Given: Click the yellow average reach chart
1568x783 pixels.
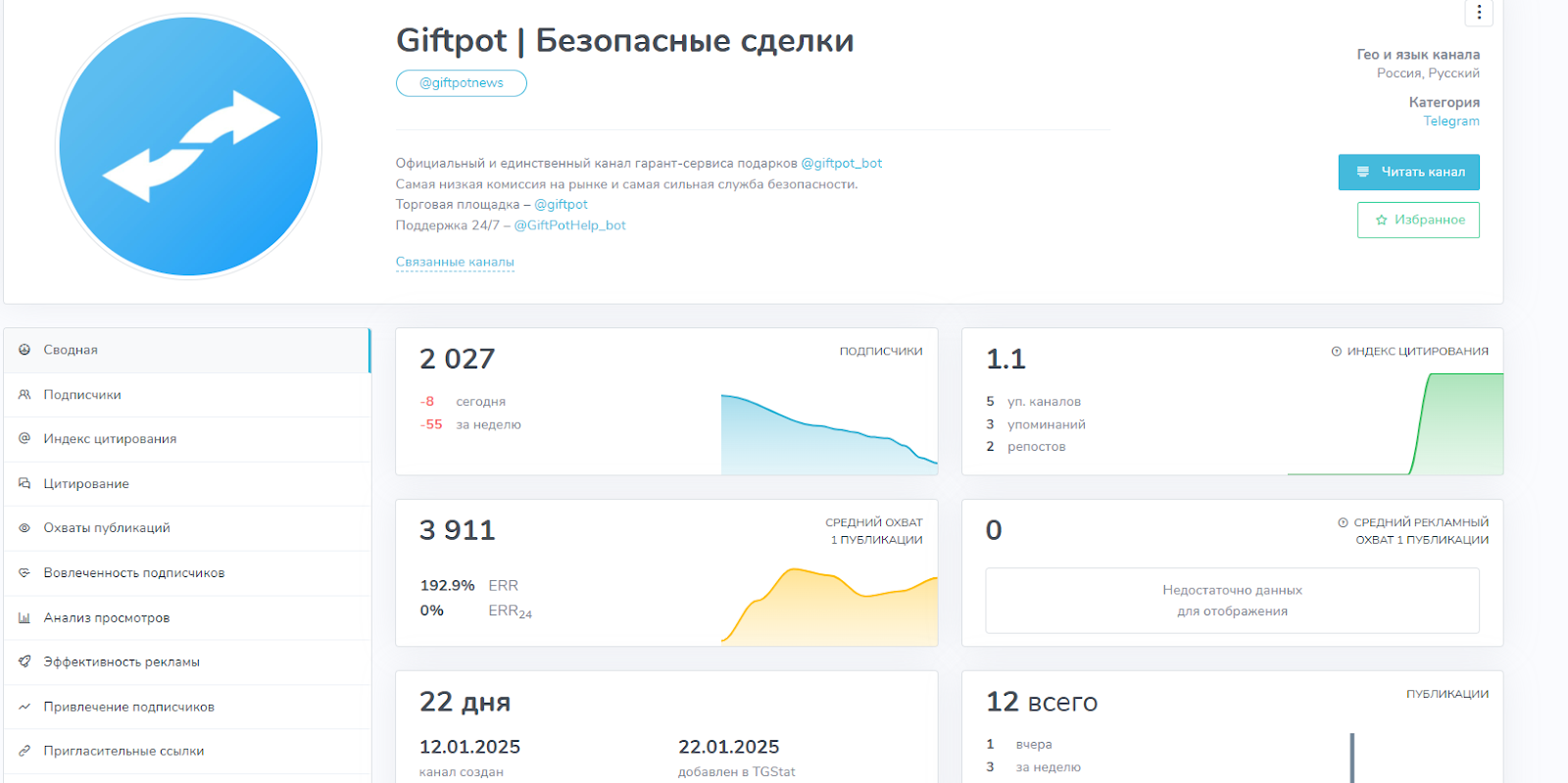Looking at the screenshot, I should [829, 606].
